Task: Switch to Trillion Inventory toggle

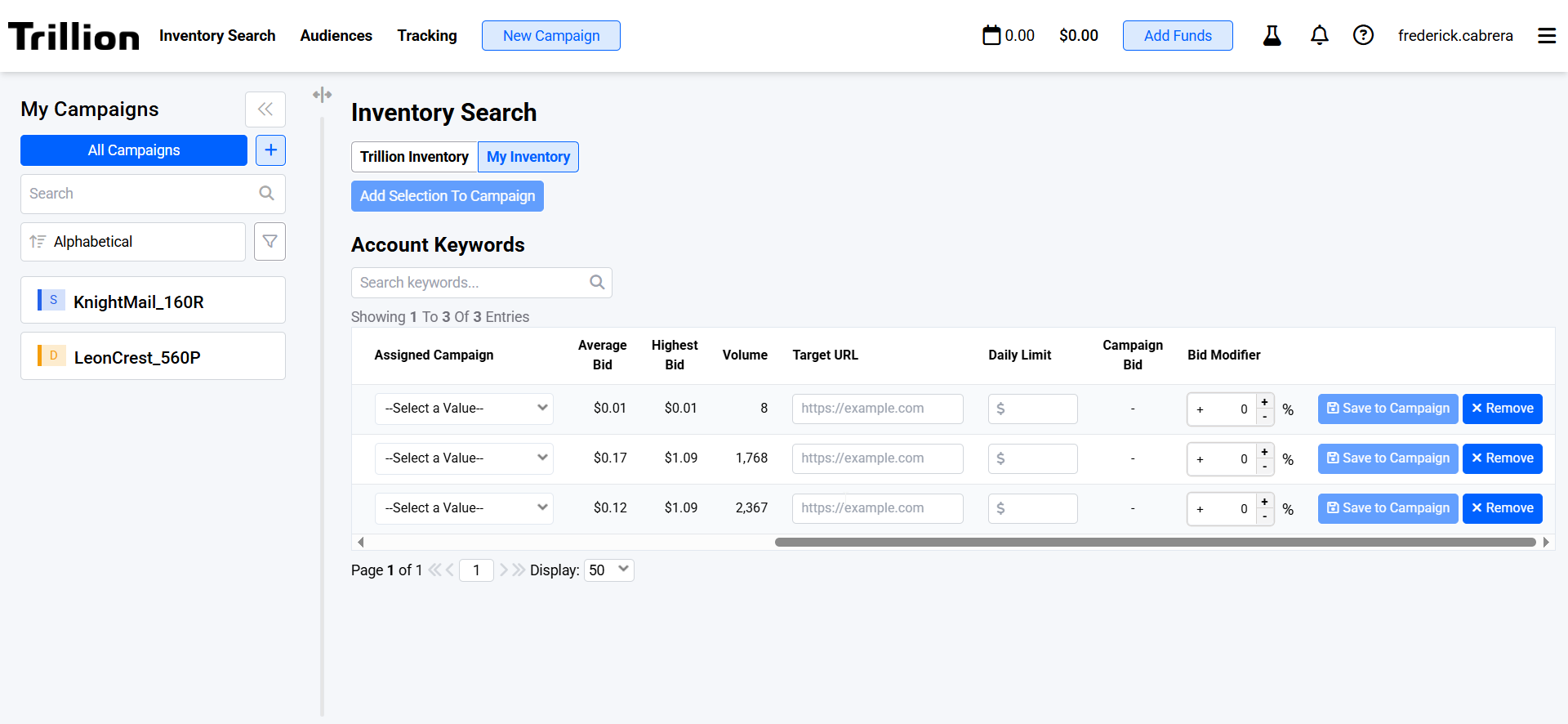Action: [414, 157]
